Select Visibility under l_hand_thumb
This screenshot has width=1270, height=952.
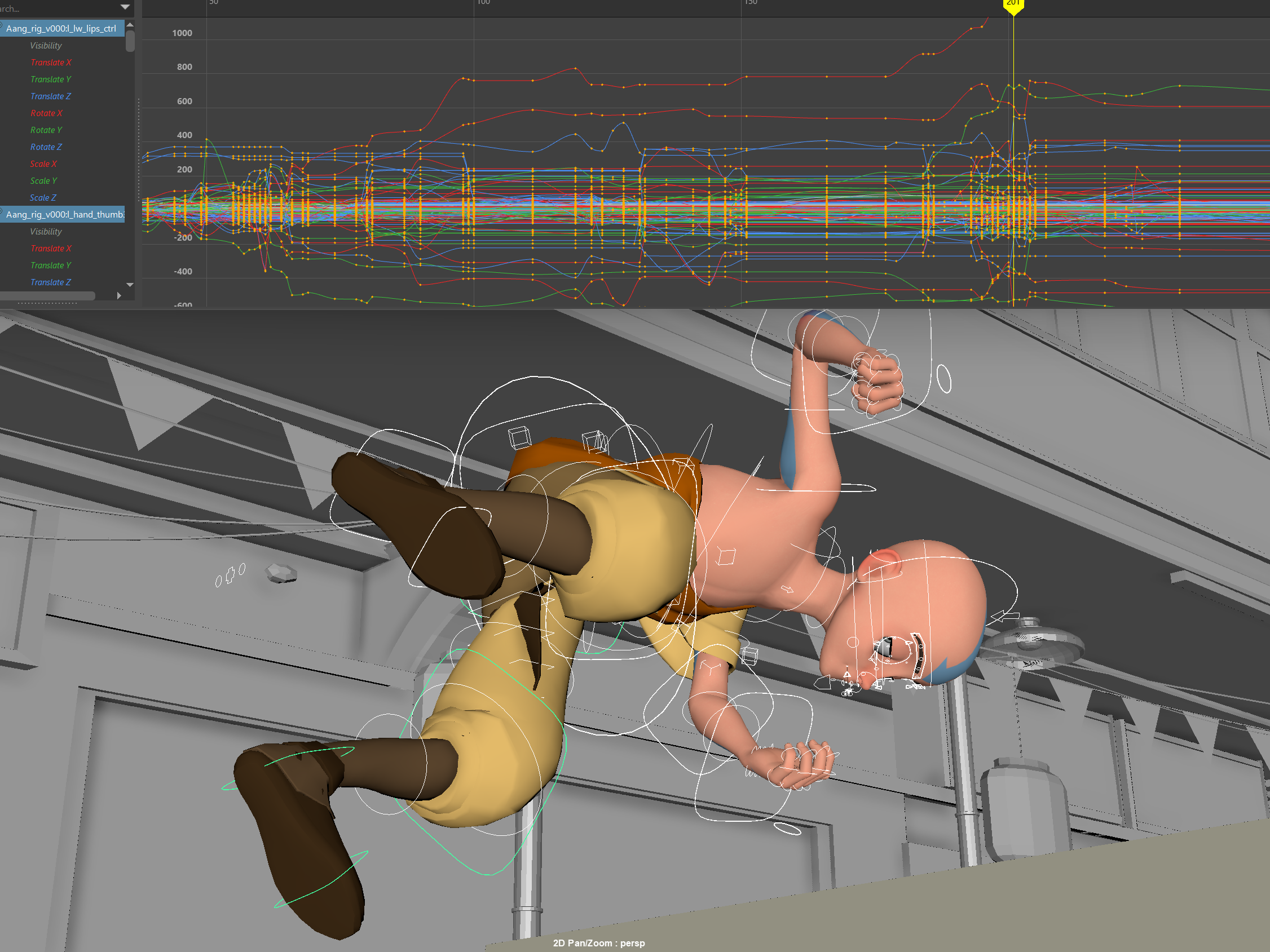[46, 231]
